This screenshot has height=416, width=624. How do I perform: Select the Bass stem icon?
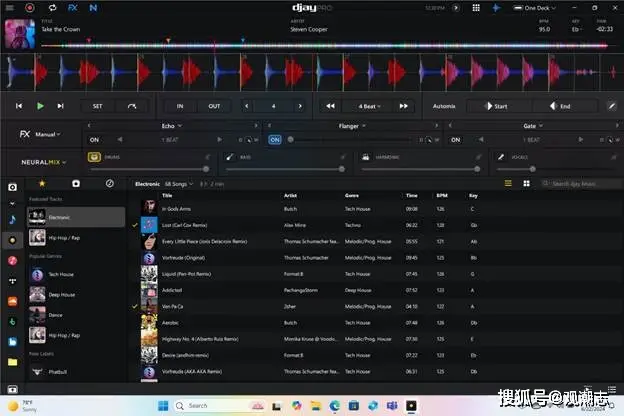click(230, 157)
